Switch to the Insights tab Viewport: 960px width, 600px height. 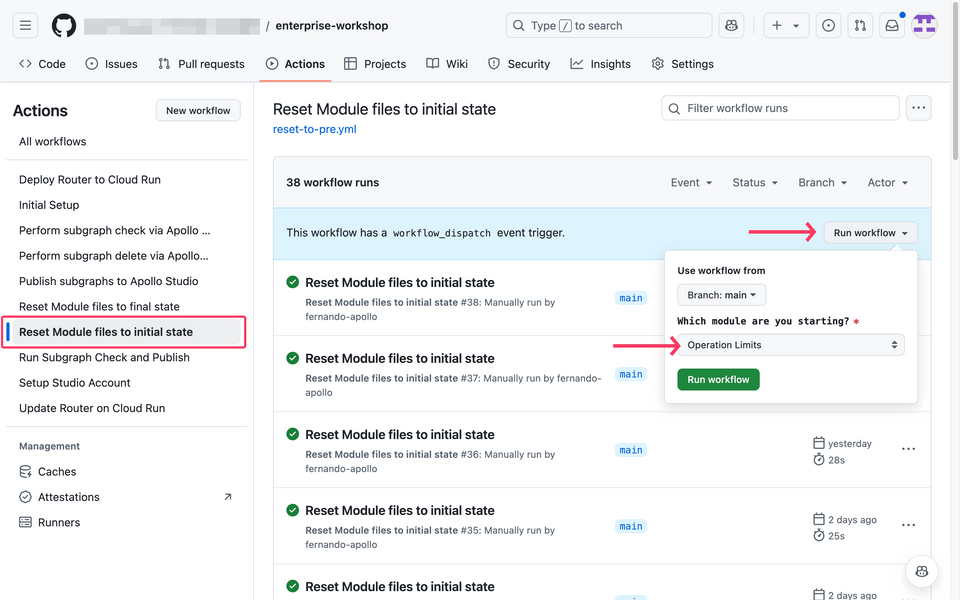coord(601,64)
